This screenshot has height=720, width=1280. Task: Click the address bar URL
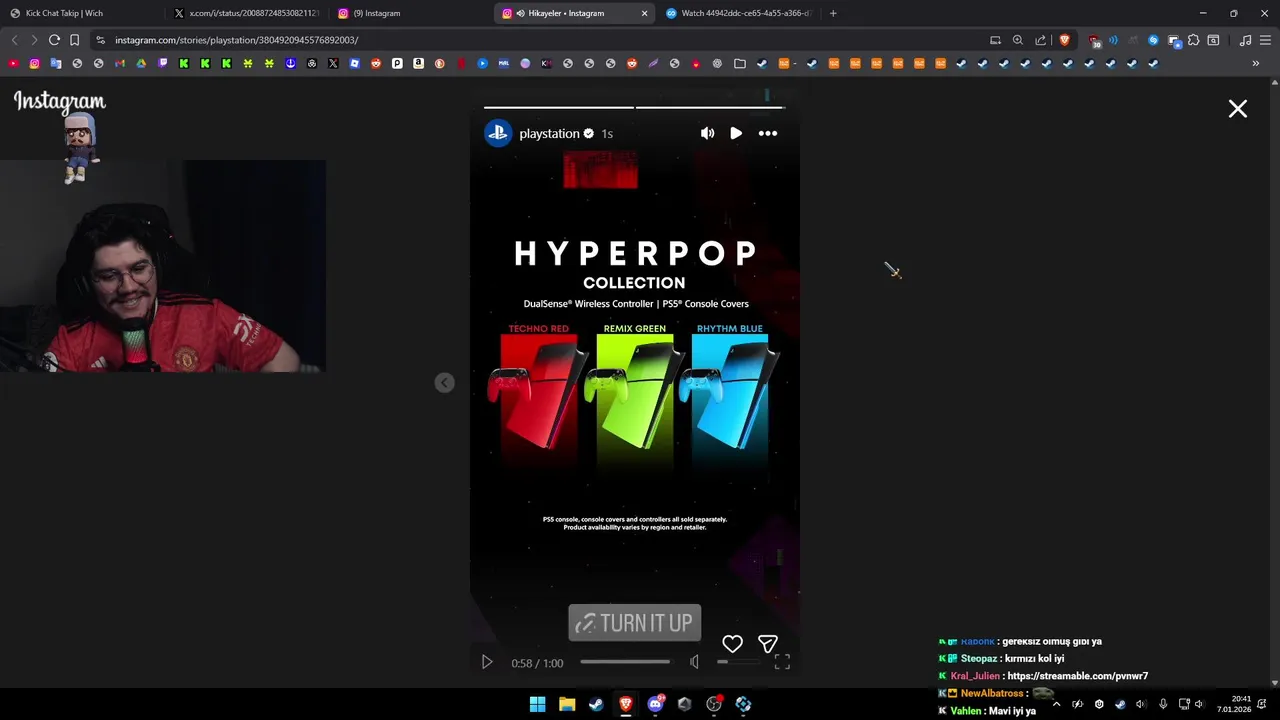click(x=236, y=40)
